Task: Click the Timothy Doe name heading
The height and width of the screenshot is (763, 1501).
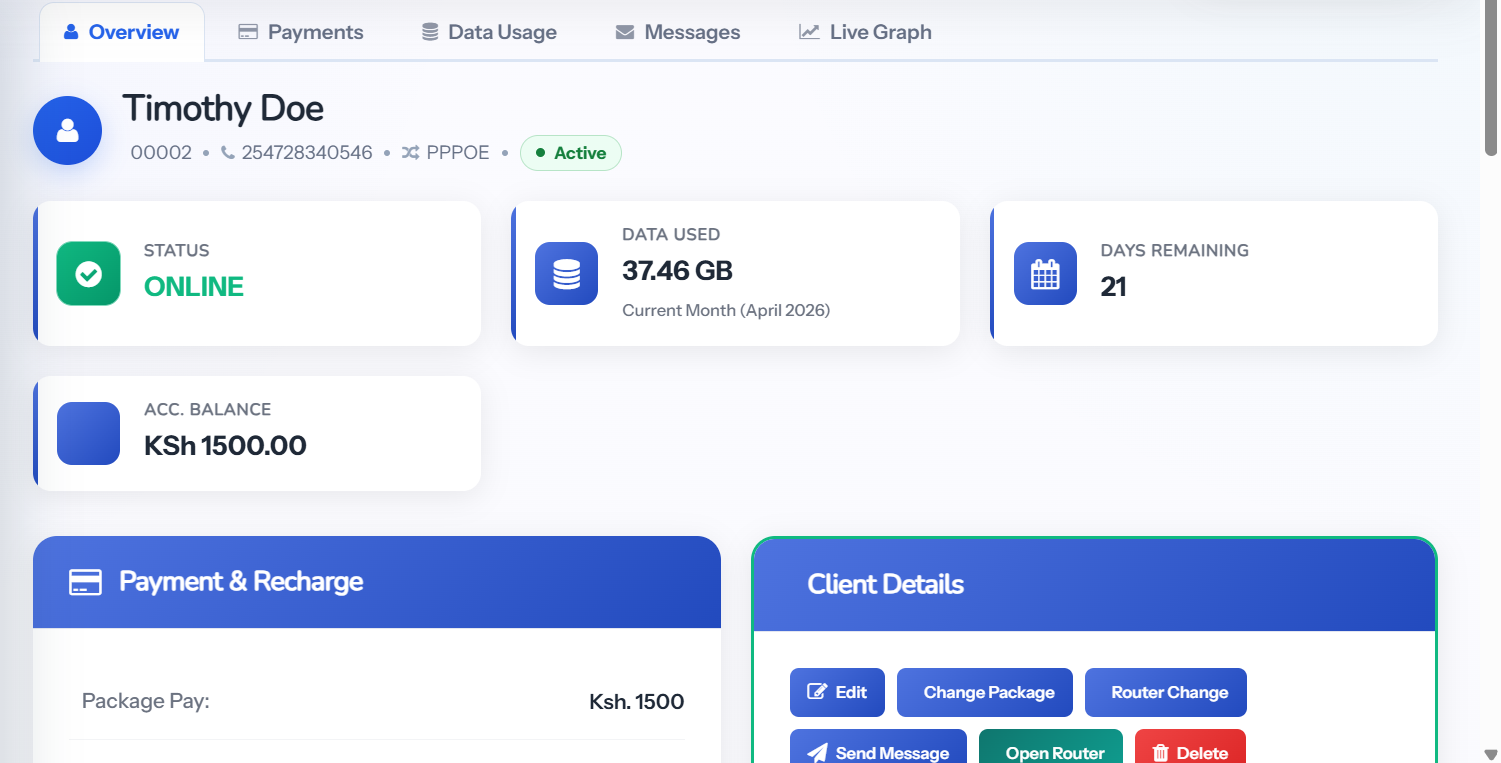Action: click(x=223, y=108)
